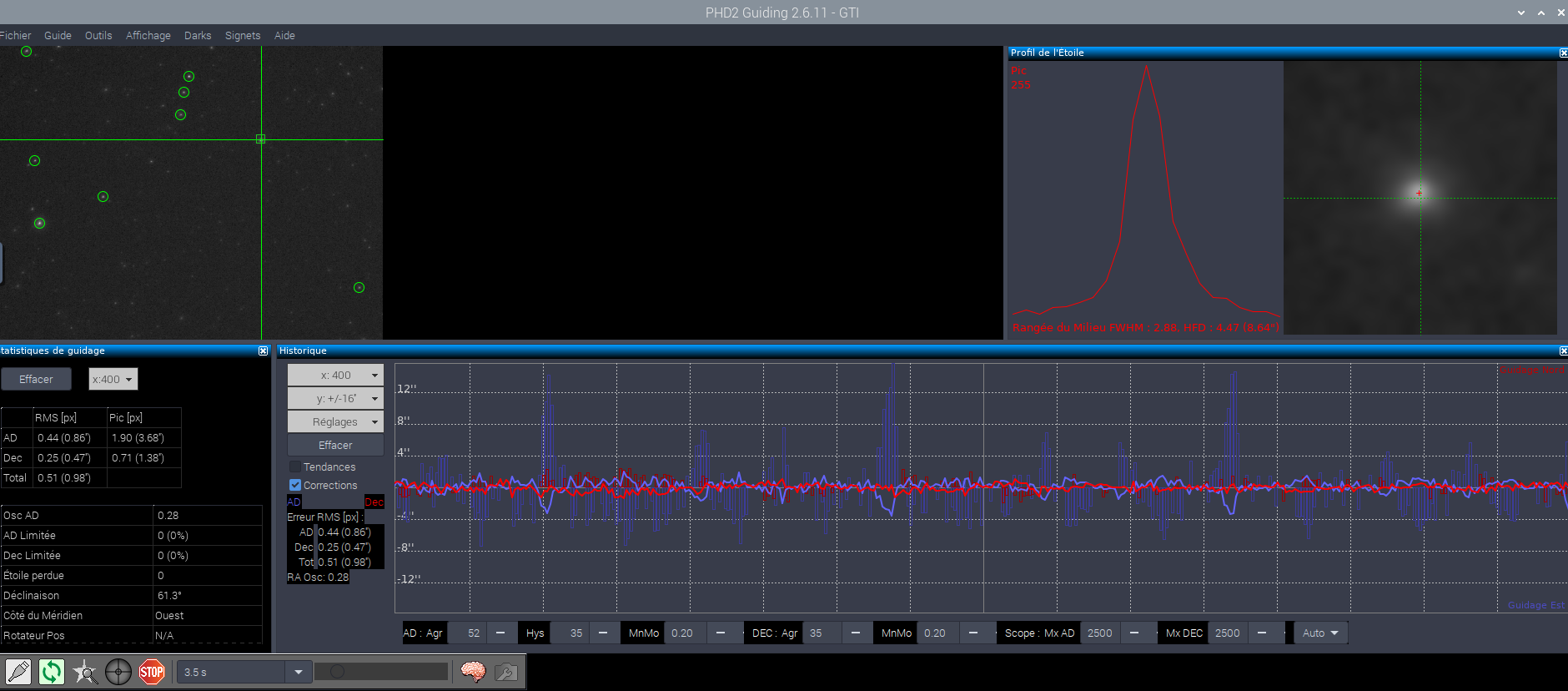This screenshot has height=691, width=1568.
Task: Expand the y: +/-16" scale dropdown
Action: point(335,398)
